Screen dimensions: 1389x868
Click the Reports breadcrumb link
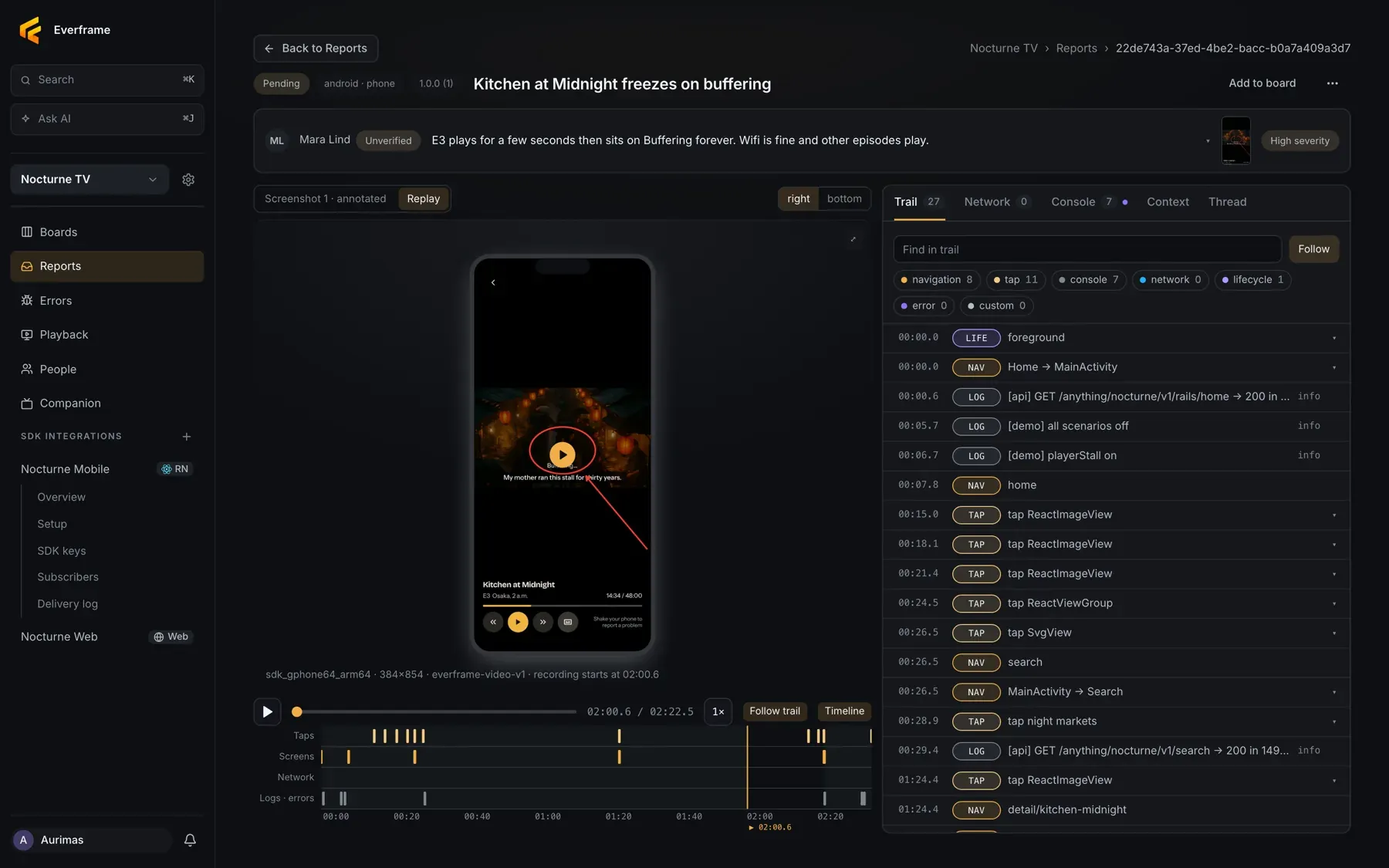1076,49
